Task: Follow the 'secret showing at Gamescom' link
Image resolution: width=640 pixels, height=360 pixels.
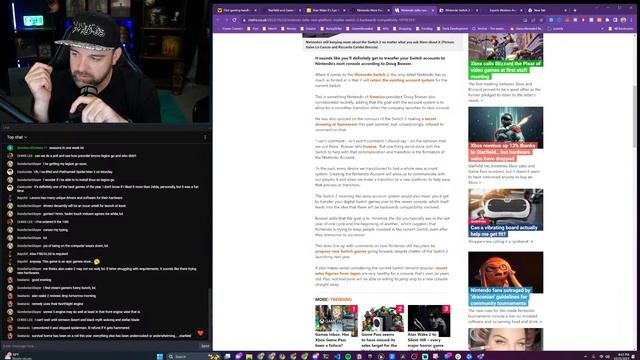Action: (x=375, y=121)
